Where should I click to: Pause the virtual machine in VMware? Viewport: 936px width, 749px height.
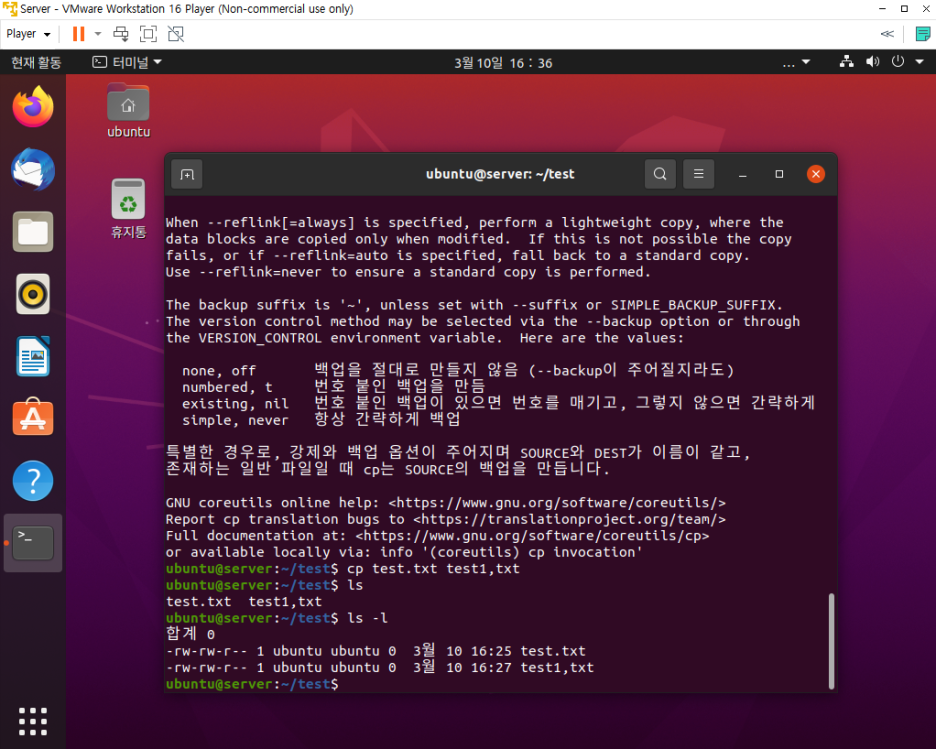[x=78, y=34]
